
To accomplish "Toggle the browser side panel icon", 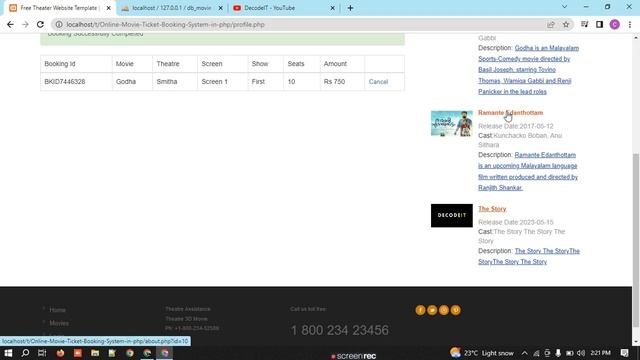I will (599, 24).
